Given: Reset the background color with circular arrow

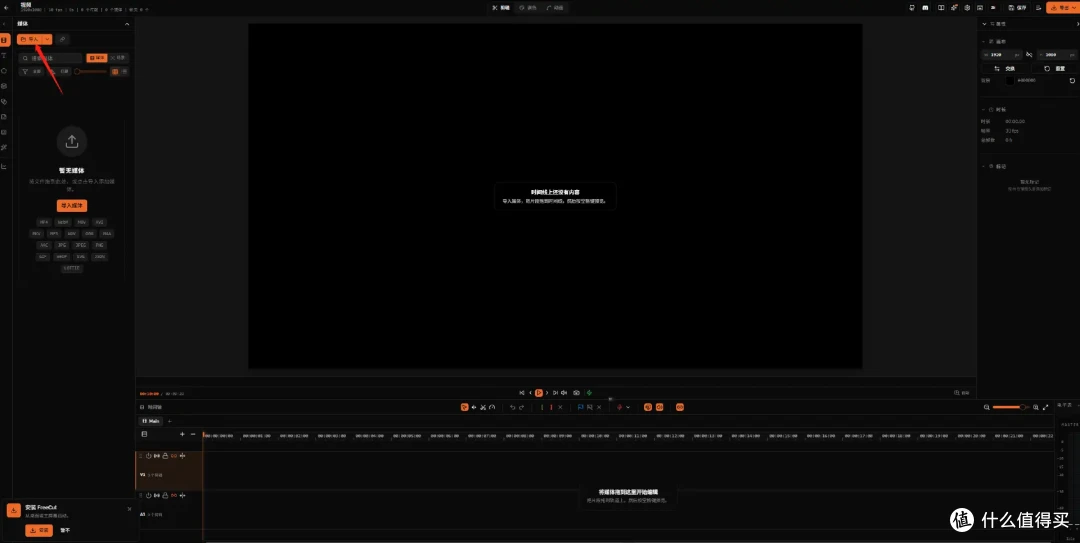Looking at the screenshot, I should click(x=1072, y=81).
